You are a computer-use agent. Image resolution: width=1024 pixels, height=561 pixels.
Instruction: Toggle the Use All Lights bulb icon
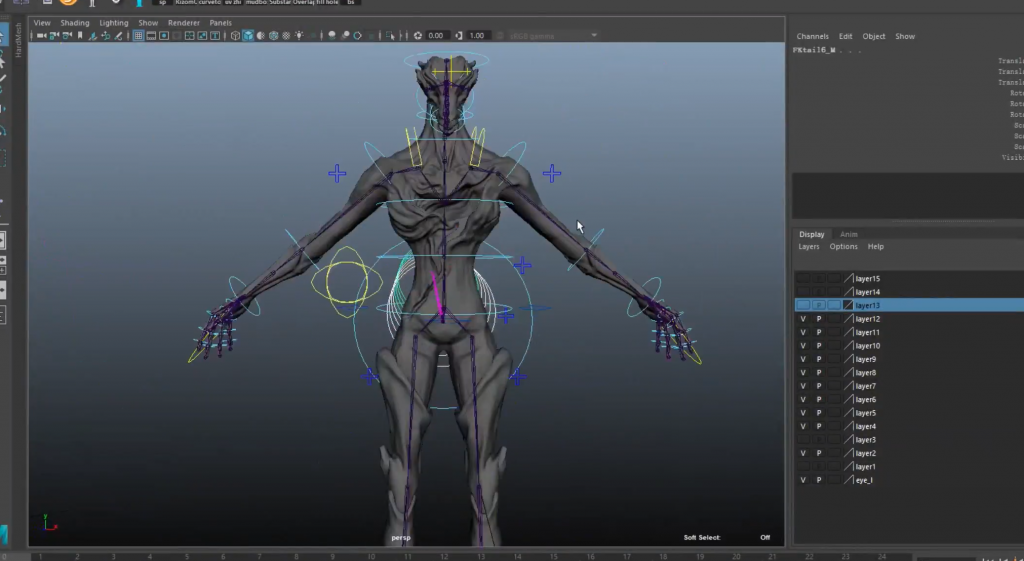pos(299,35)
